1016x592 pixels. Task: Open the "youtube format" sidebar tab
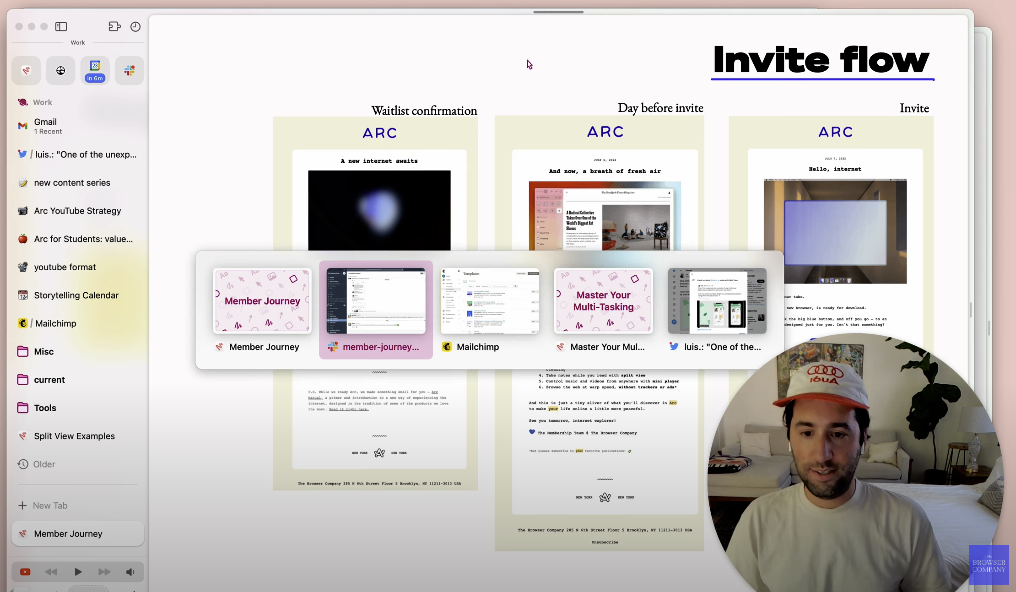(78, 267)
